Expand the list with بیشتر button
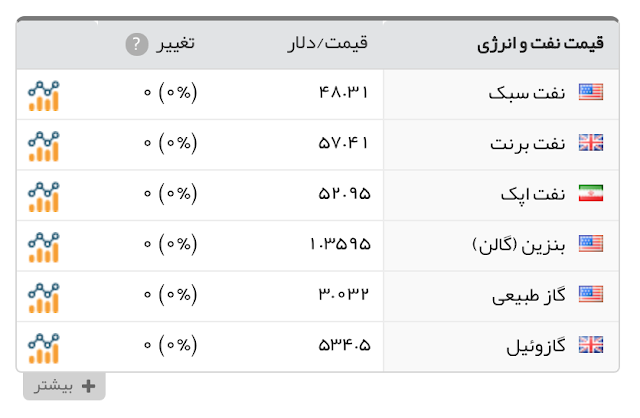640x418 pixels. tap(64, 386)
